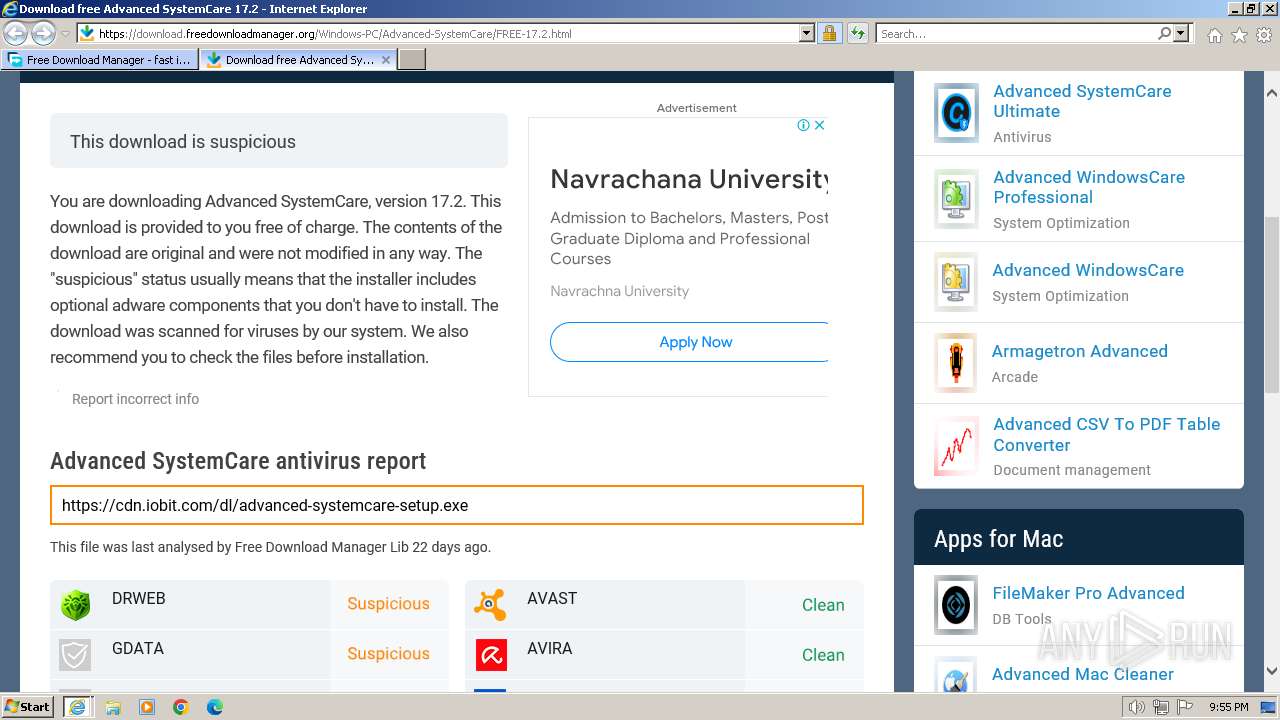Viewport: 1280px width, 720px height.
Task: Open a new blank tab
Action: pyautogui.click(x=412, y=60)
